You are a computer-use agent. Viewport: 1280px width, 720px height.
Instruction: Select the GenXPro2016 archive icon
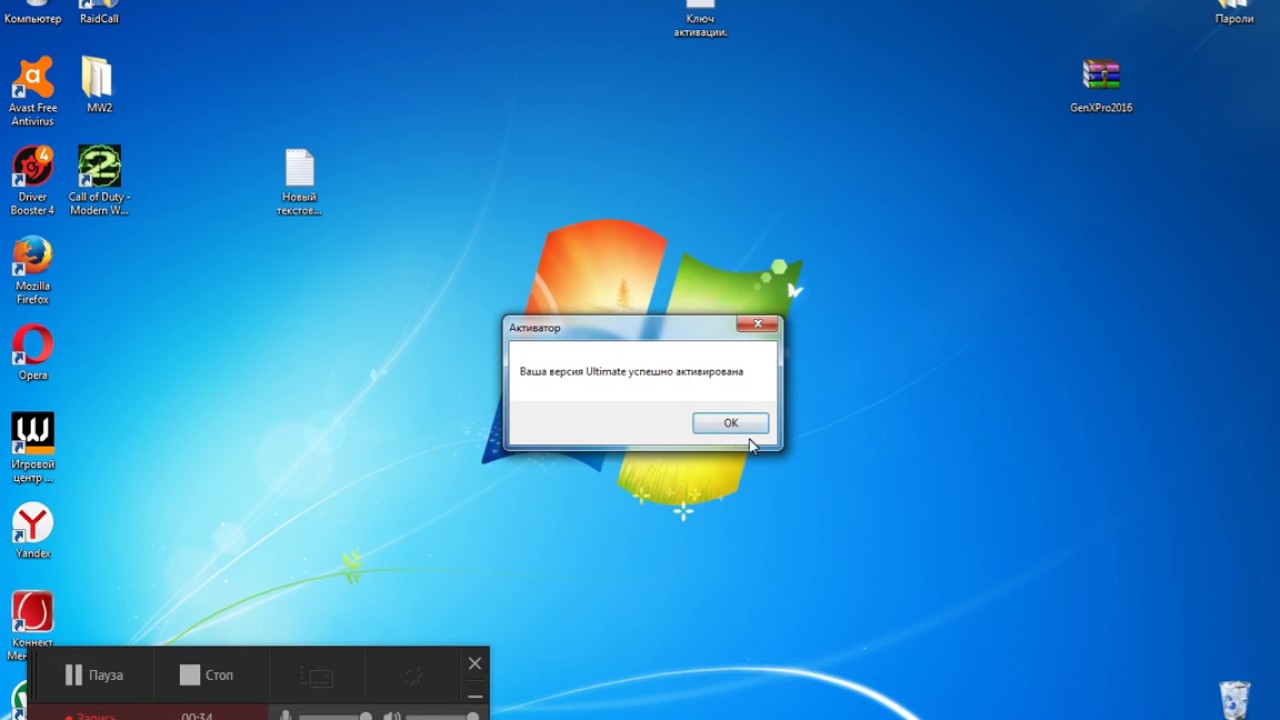click(x=1101, y=86)
